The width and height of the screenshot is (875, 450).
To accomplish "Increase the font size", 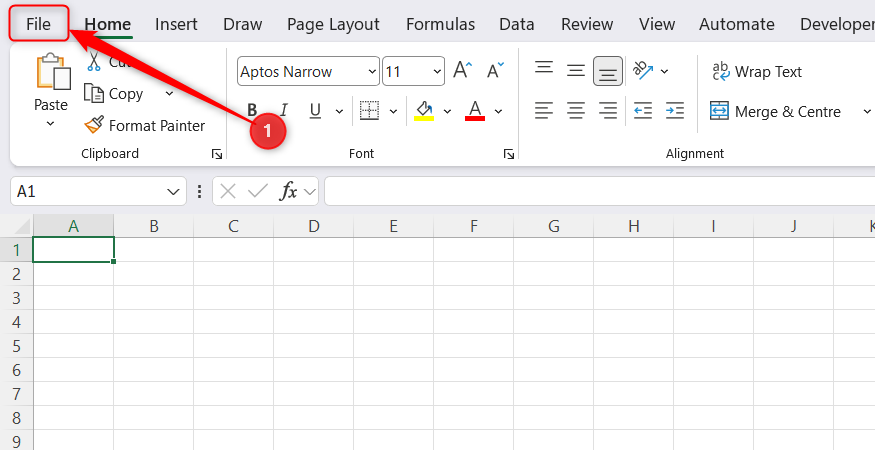I will [x=463, y=71].
